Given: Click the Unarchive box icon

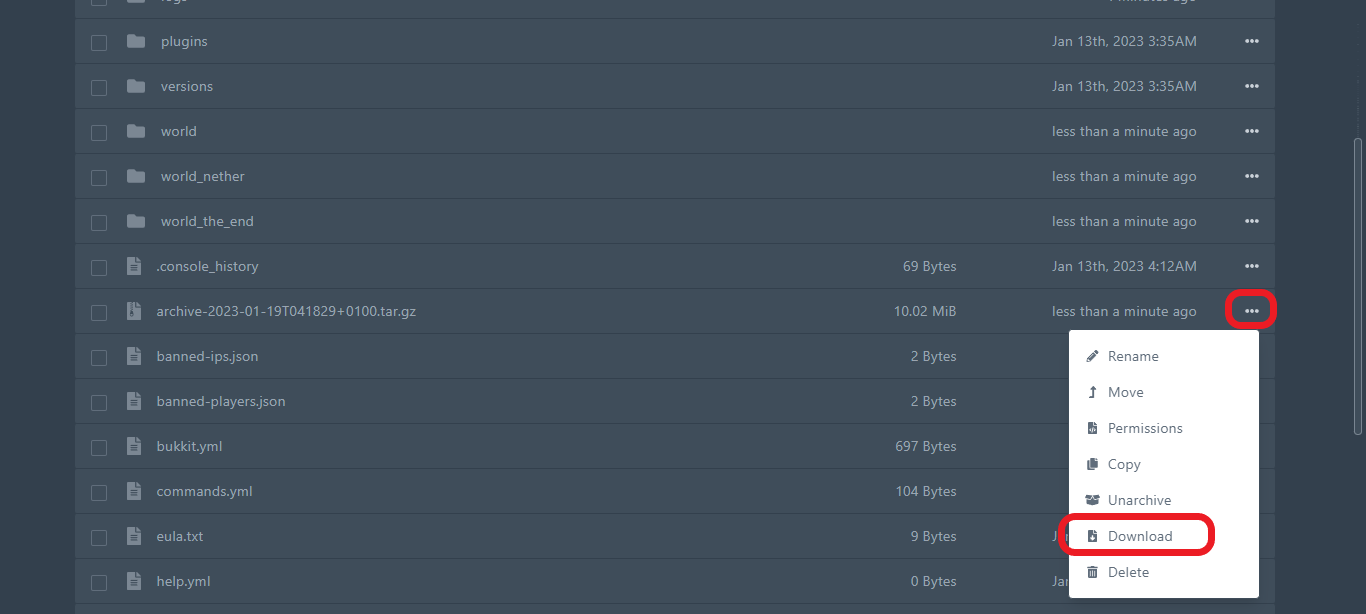Looking at the screenshot, I should pyautogui.click(x=1092, y=500).
